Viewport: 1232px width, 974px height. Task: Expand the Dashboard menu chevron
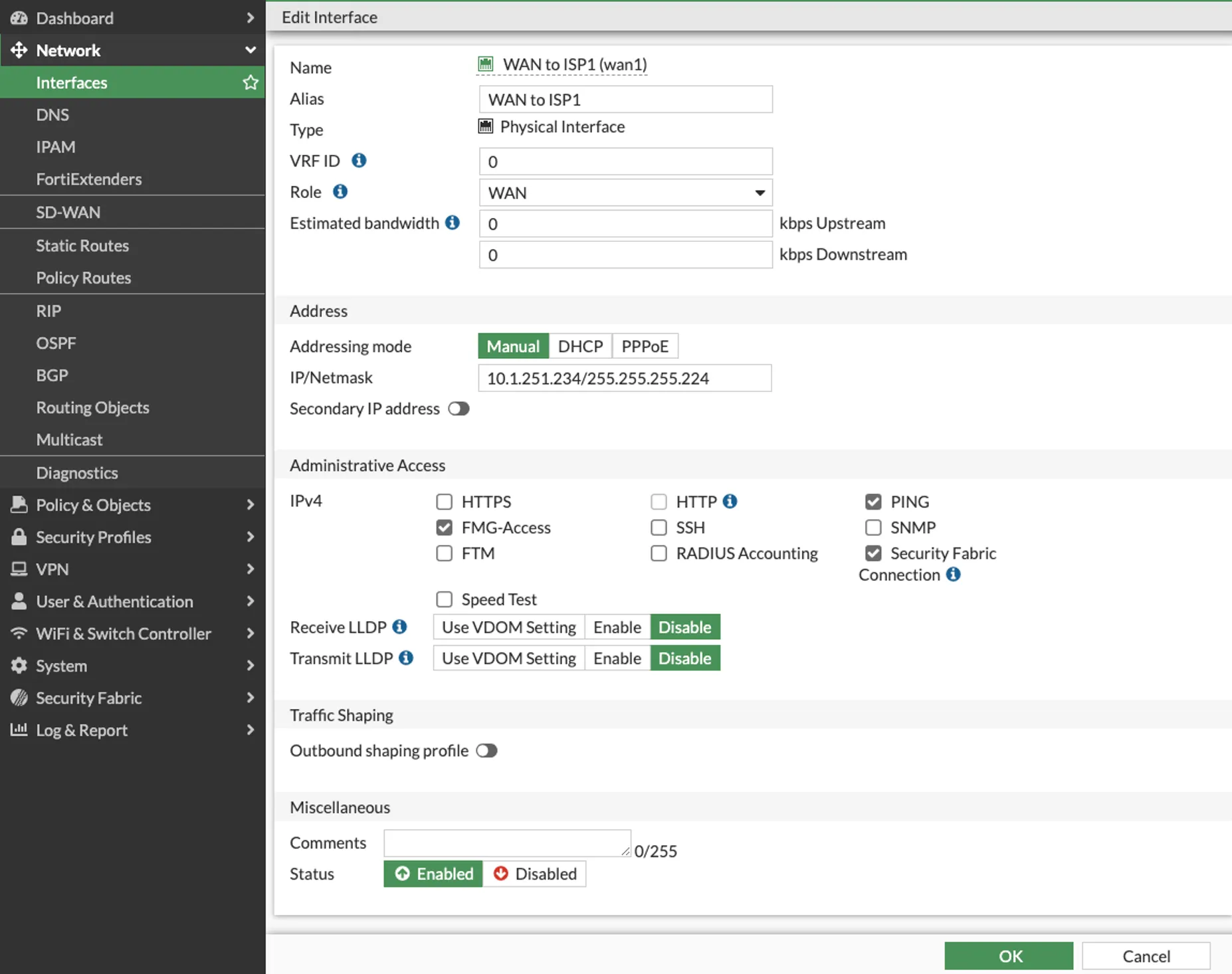tap(251, 18)
